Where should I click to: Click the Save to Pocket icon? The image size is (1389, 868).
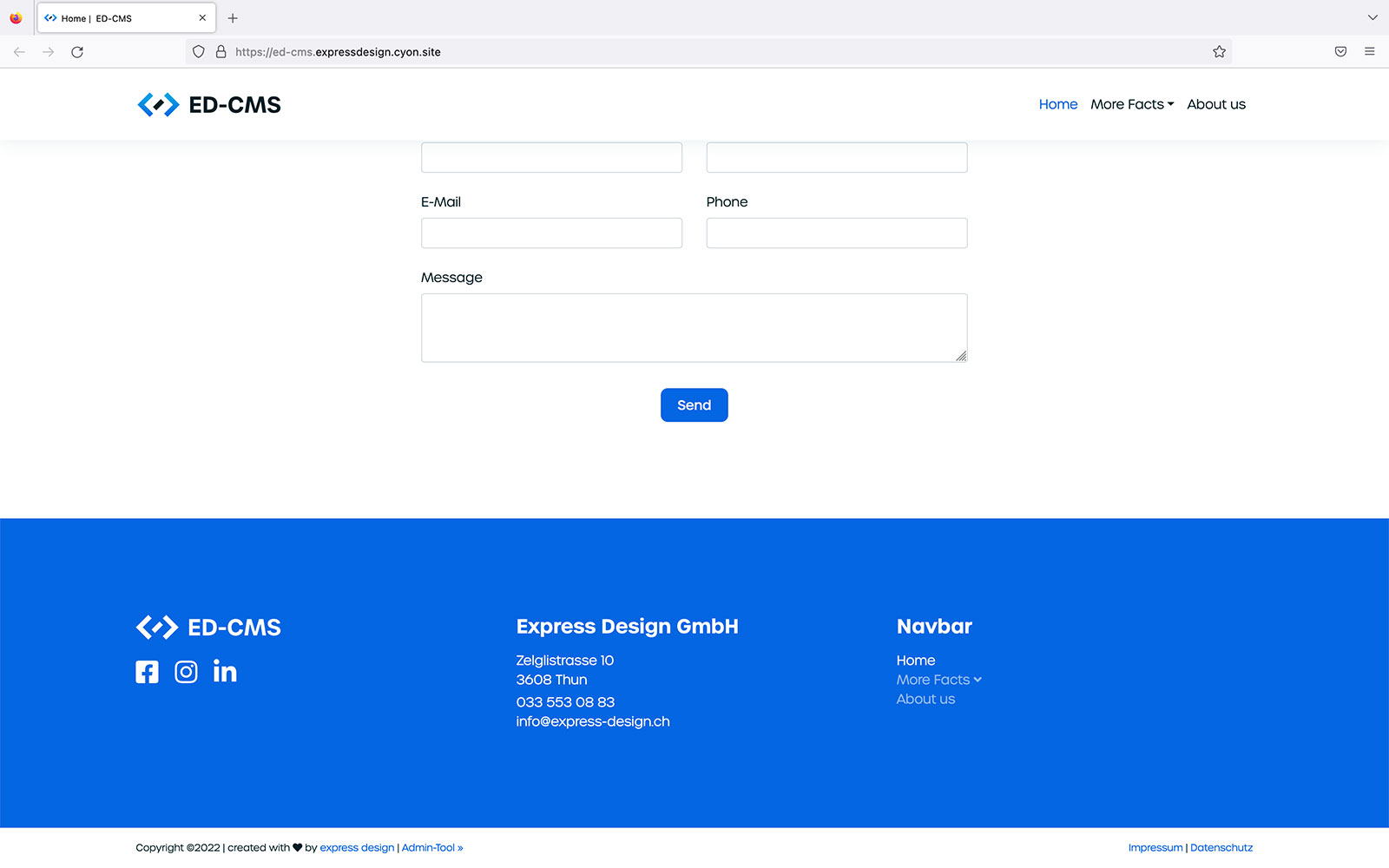pyautogui.click(x=1340, y=52)
